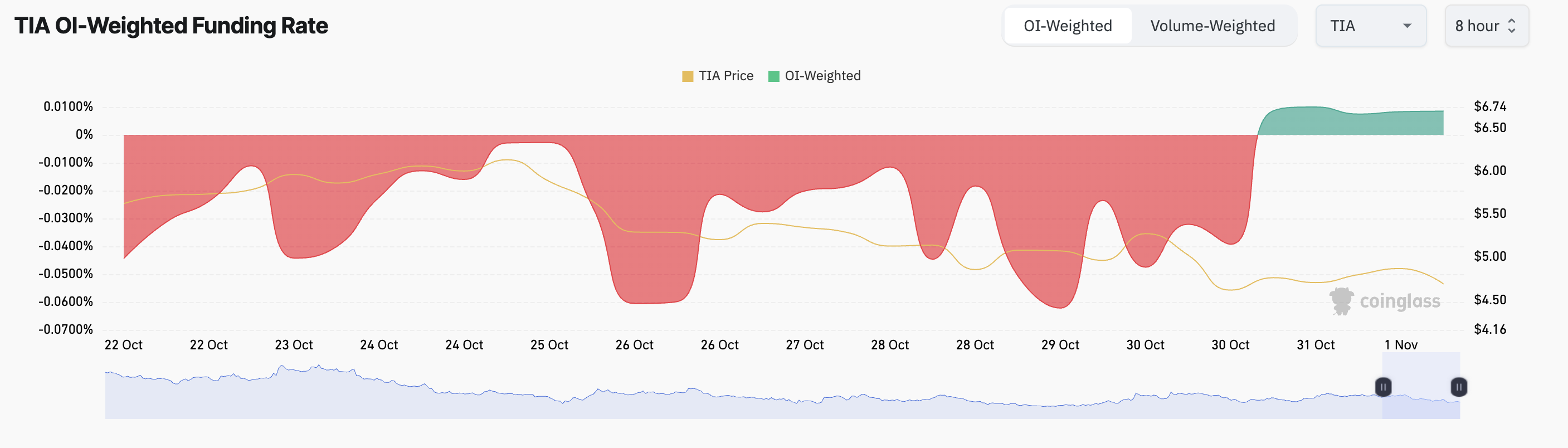
Task: Click the green OI-Weighted legend swatch
Action: [773, 76]
